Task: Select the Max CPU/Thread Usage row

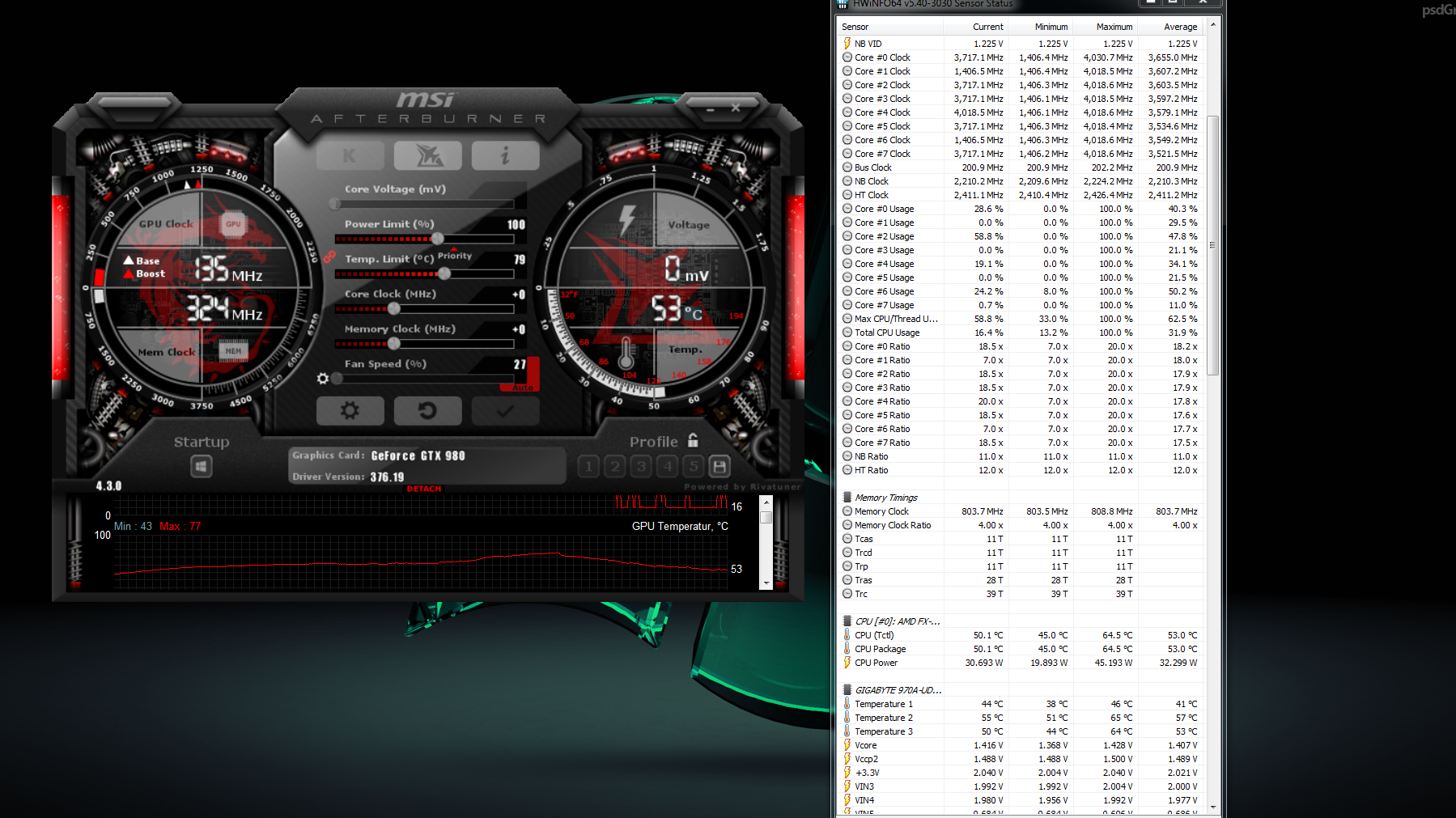Action: pyautogui.click(x=1021, y=319)
